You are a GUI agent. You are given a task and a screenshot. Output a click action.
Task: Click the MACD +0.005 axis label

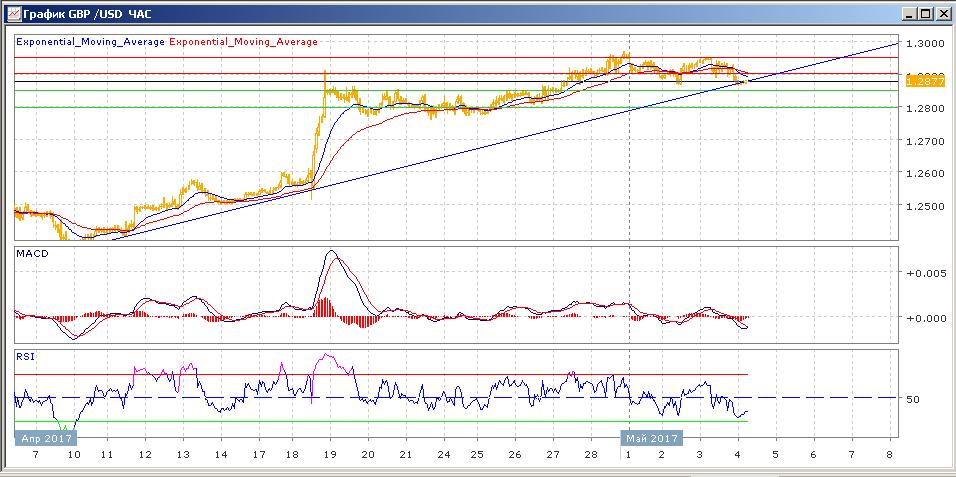point(922,272)
